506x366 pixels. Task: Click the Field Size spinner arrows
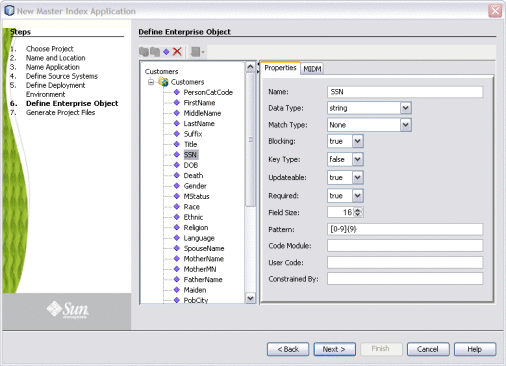[x=358, y=212]
